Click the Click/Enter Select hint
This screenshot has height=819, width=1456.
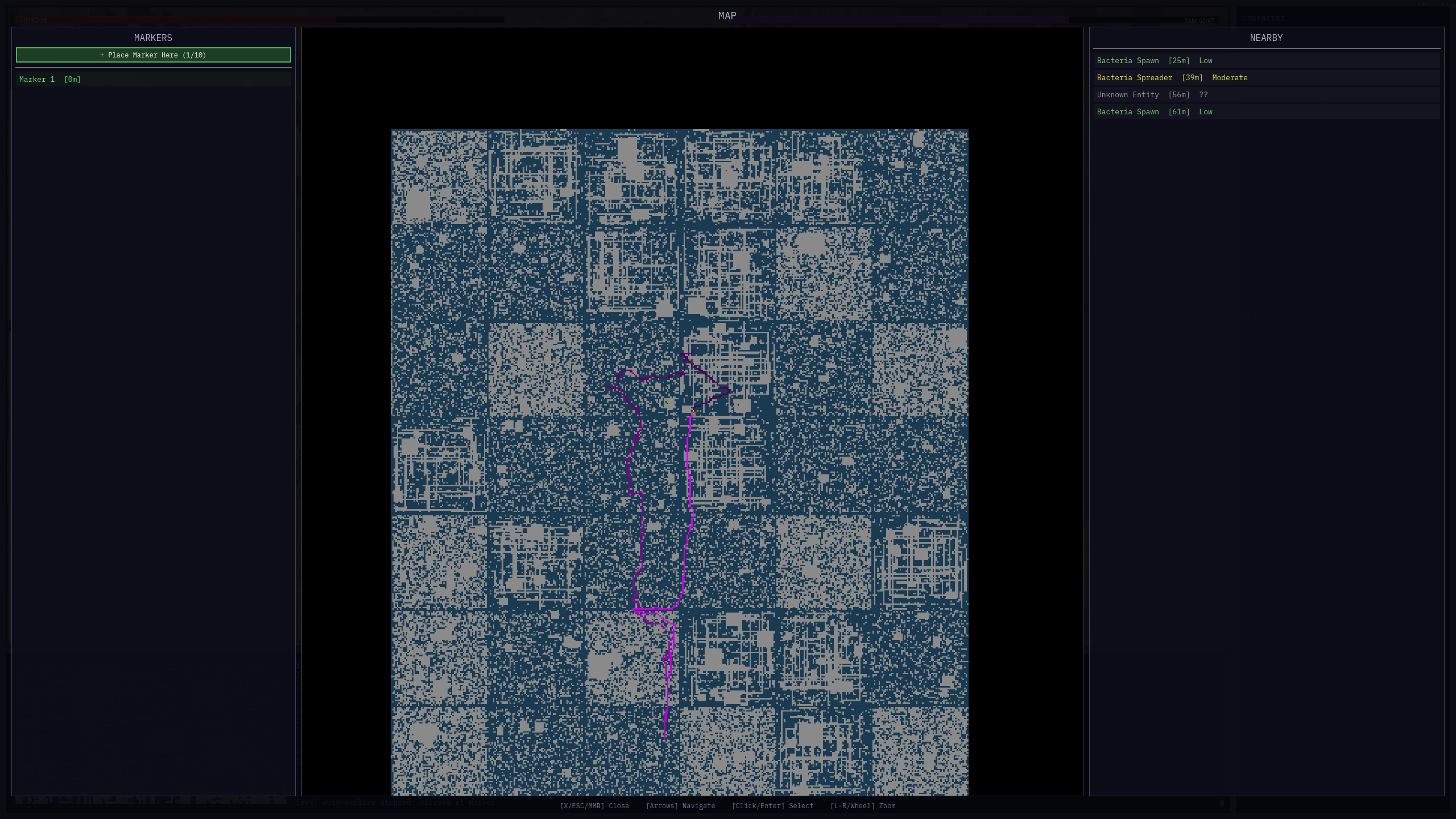coord(772,806)
